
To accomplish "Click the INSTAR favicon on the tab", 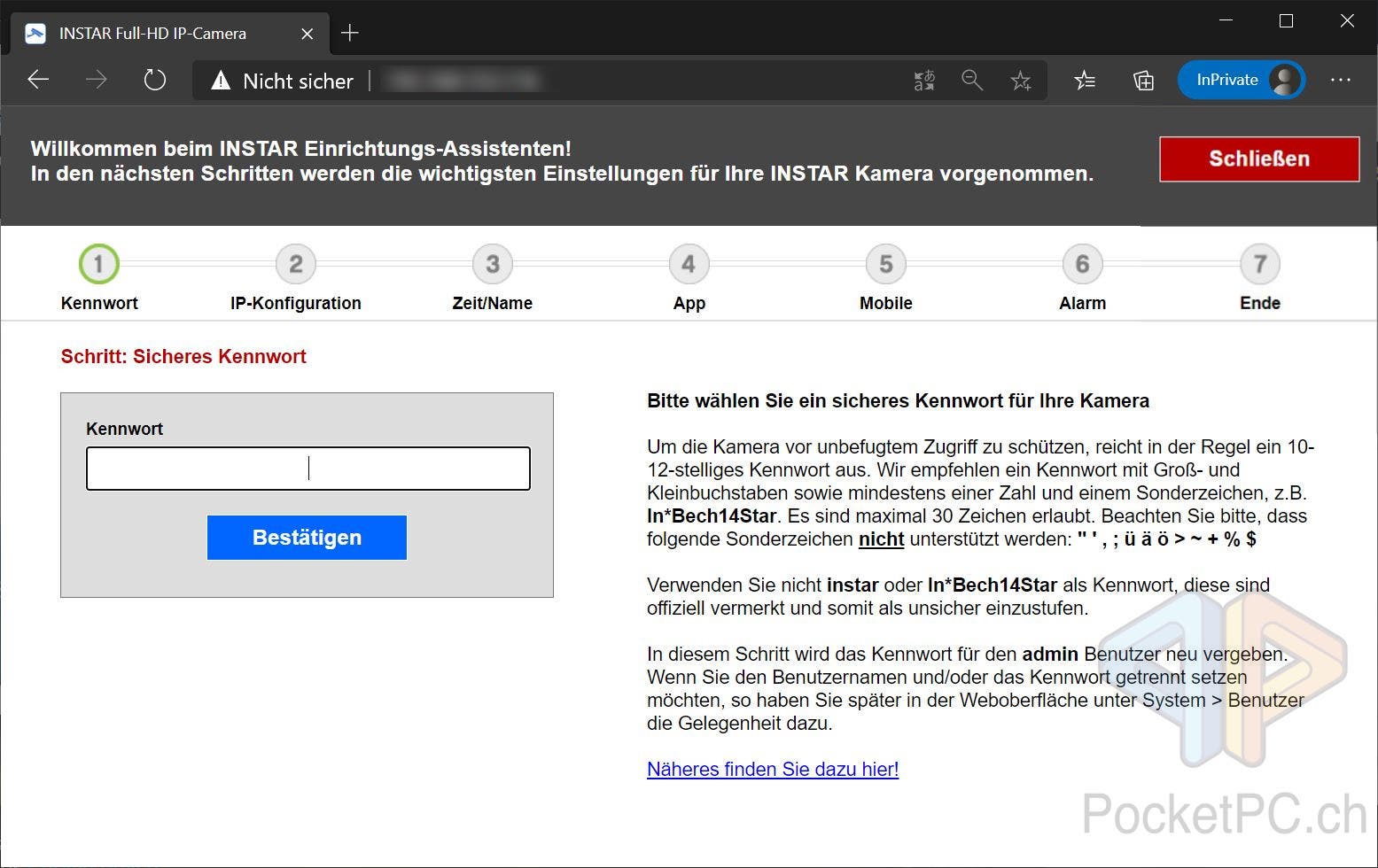I will pos(35,34).
